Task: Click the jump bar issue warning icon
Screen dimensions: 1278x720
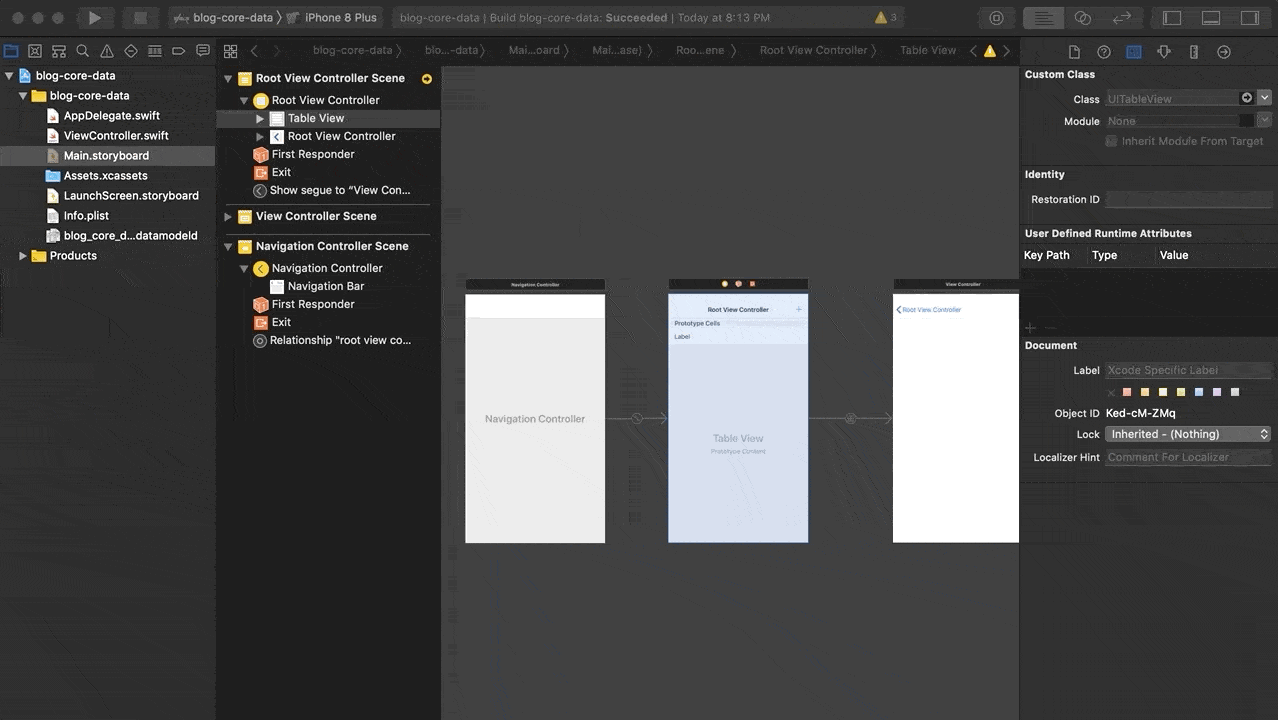Action: 990,51
